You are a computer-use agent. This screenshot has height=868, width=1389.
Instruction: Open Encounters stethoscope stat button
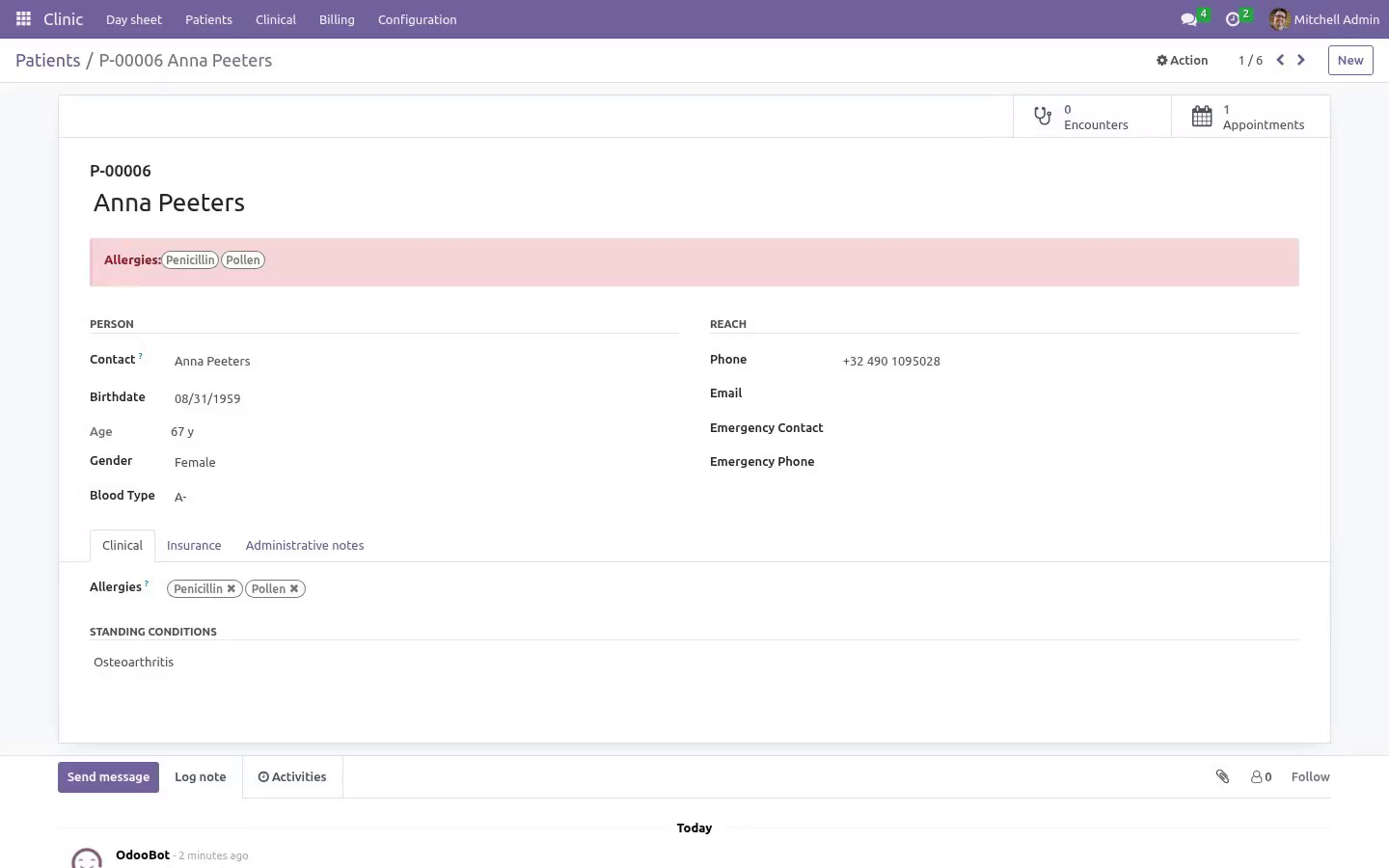point(1092,117)
